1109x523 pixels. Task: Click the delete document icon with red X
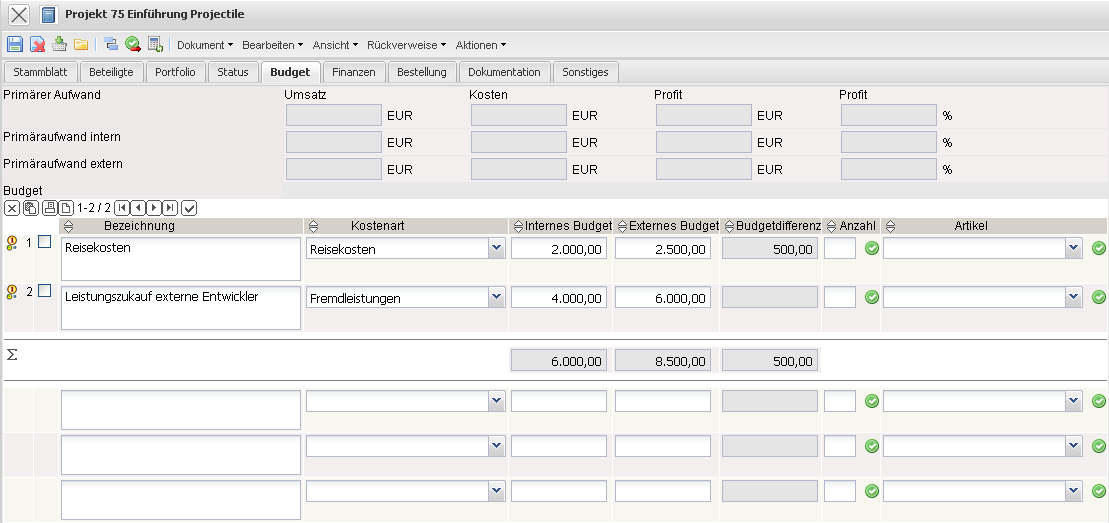click(x=37, y=44)
